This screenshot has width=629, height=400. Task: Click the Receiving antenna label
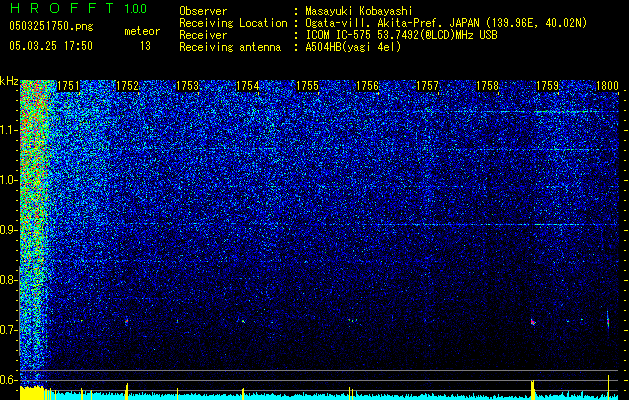click(230, 47)
